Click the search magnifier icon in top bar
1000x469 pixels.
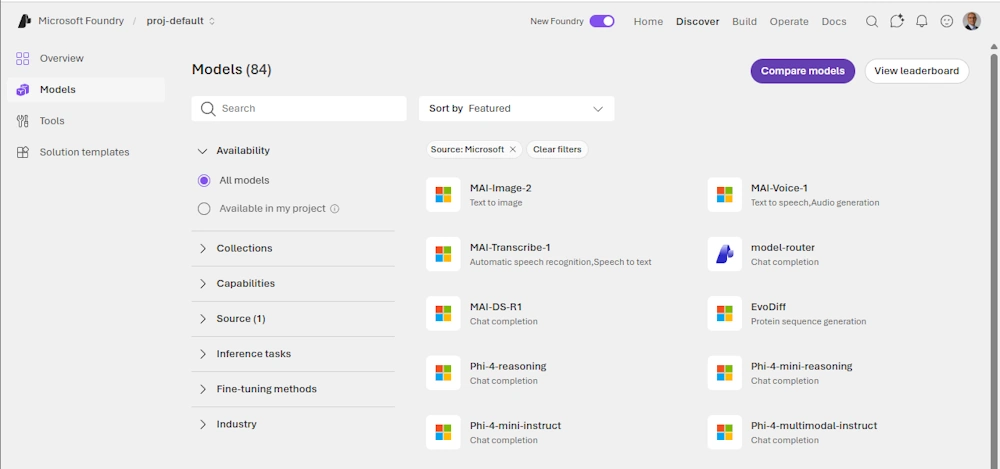coord(872,21)
